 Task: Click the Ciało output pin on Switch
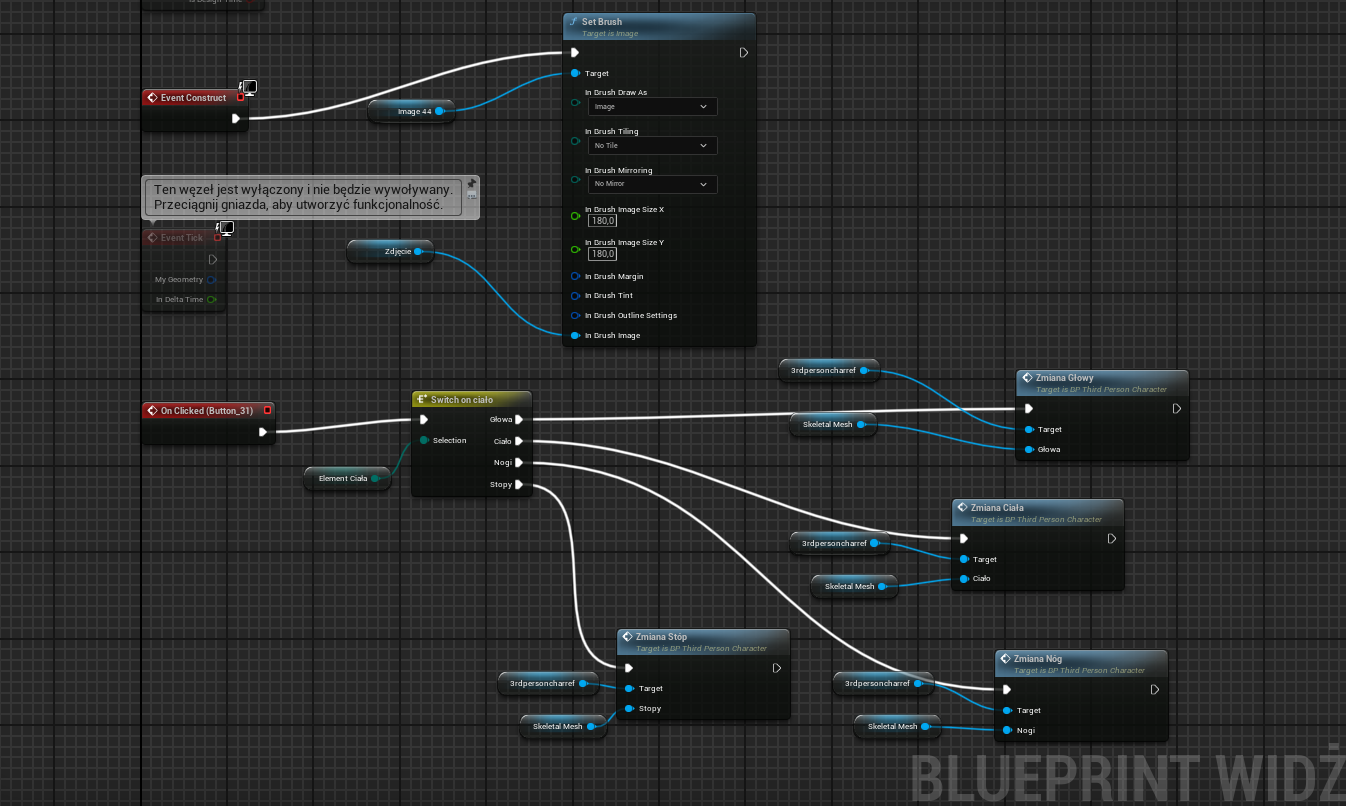coord(519,441)
